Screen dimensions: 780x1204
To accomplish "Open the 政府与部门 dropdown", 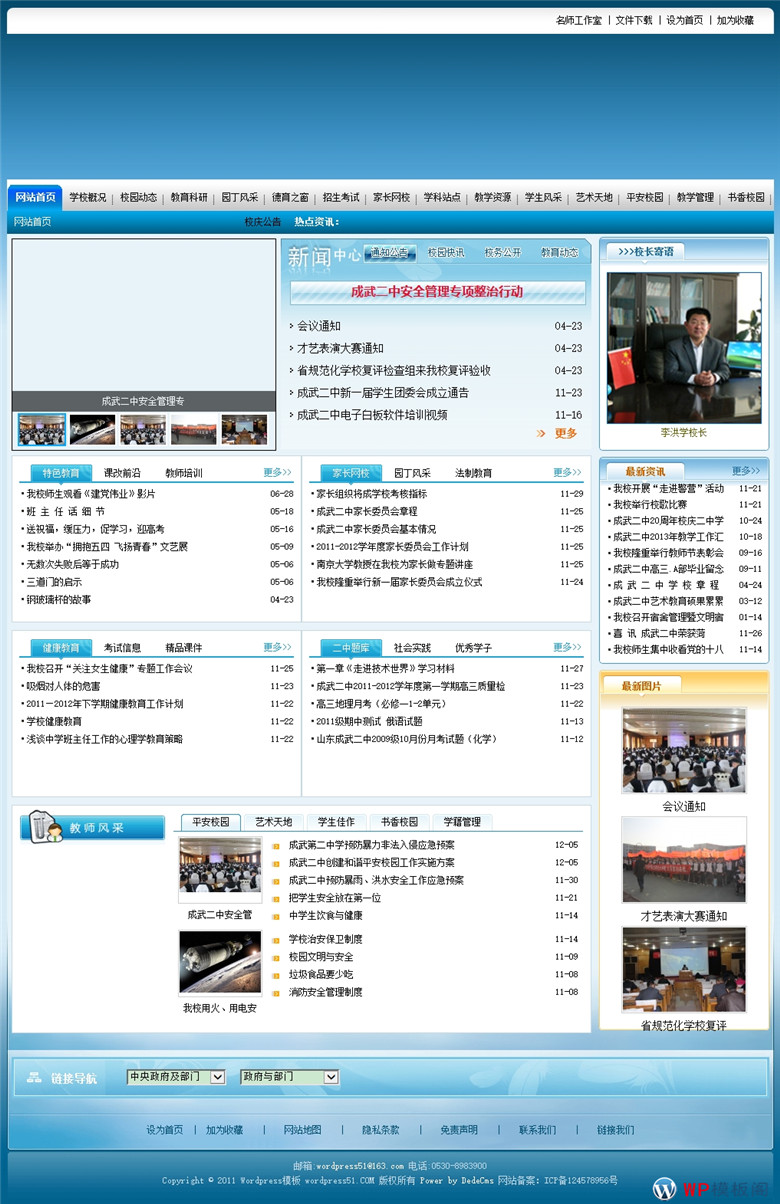I will pos(290,1077).
